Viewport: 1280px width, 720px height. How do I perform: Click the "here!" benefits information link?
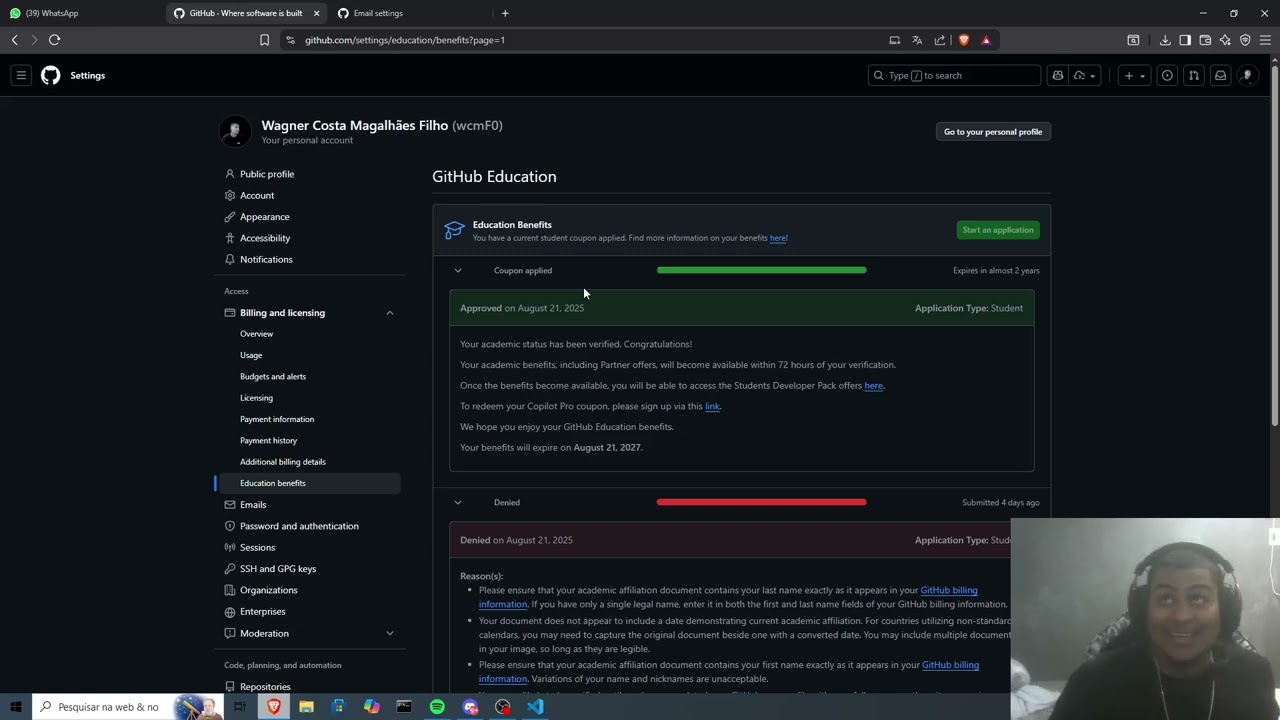click(x=779, y=238)
